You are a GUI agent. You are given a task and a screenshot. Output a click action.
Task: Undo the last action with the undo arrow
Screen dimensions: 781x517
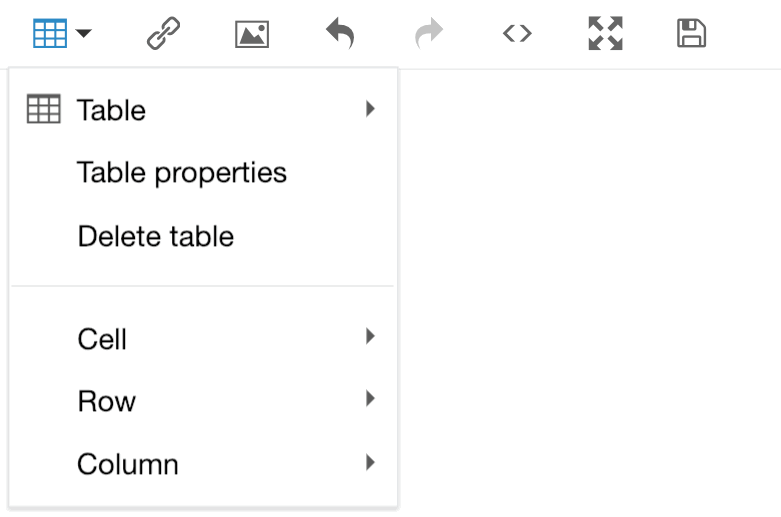[x=340, y=33]
